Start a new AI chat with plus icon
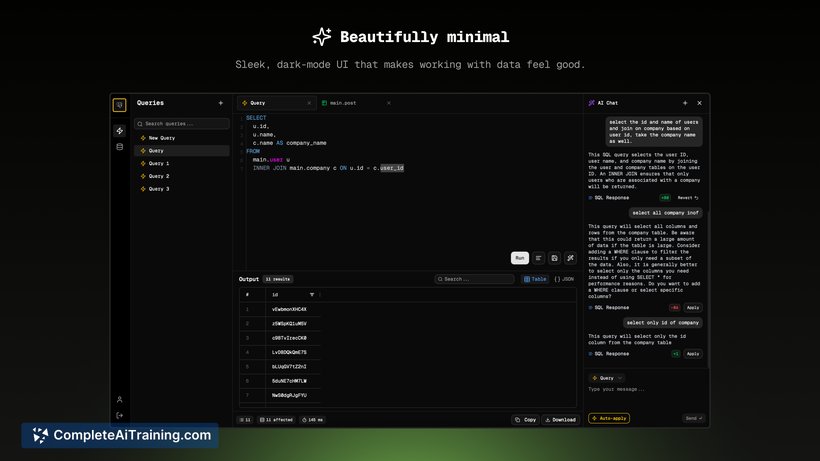This screenshot has width=820, height=461. [x=685, y=103]
